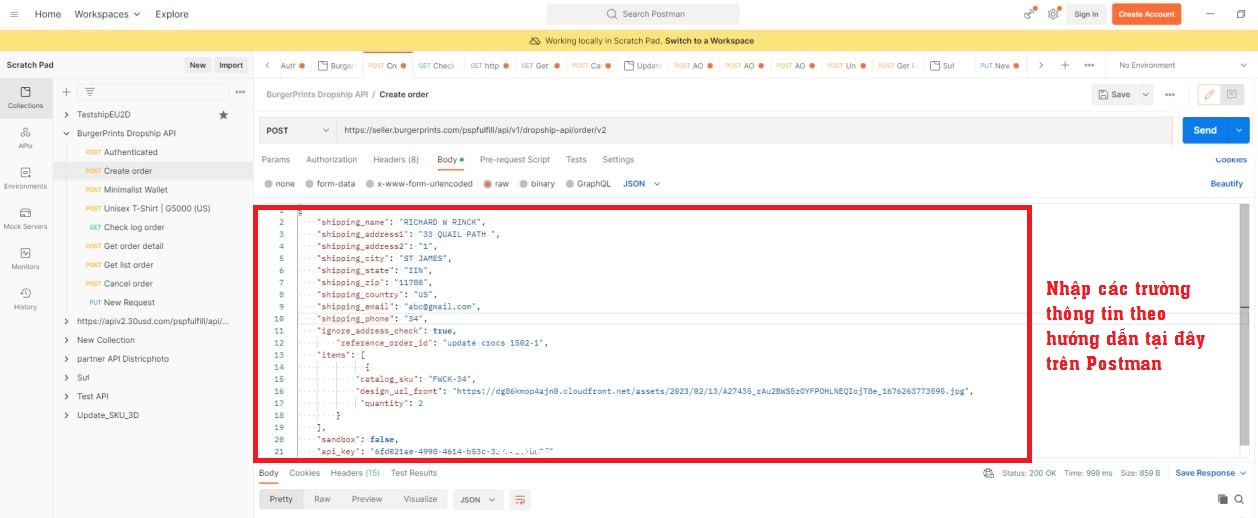This screenshot has height=518, width=1258.
Task: Switch to the pencil edit mode icon
Action: pos(1209,94)
